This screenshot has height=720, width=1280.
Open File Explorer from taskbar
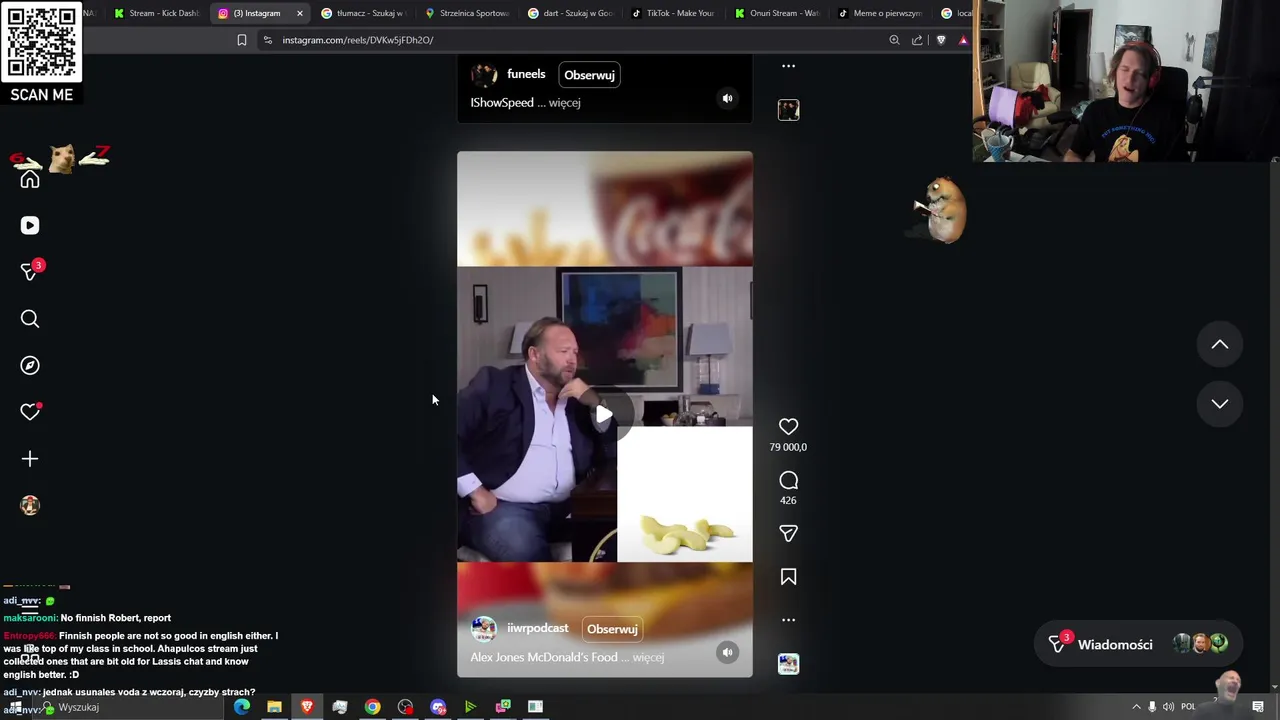point(274,707)
